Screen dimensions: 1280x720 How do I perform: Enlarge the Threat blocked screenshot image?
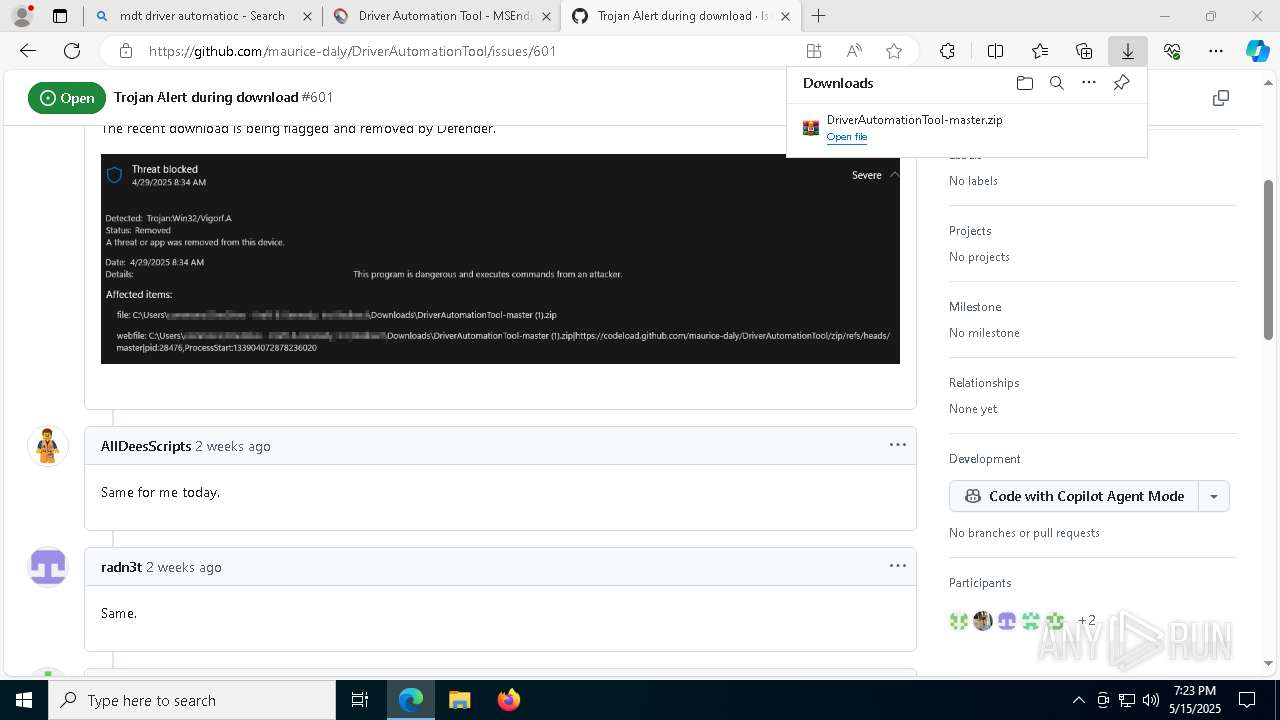500,259
